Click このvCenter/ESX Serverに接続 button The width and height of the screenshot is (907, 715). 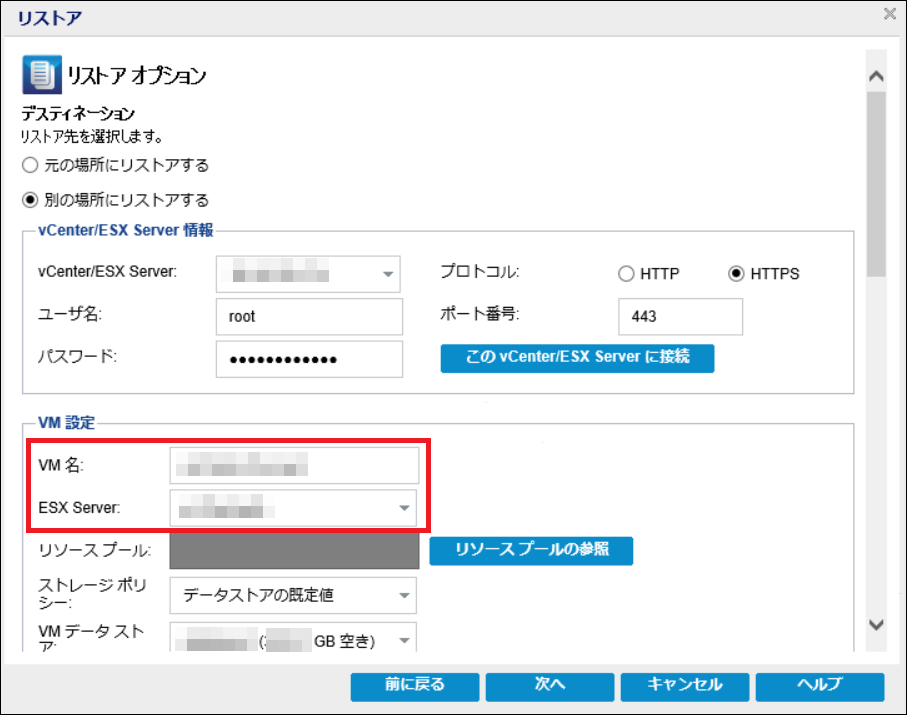click(x=577, y=357)
